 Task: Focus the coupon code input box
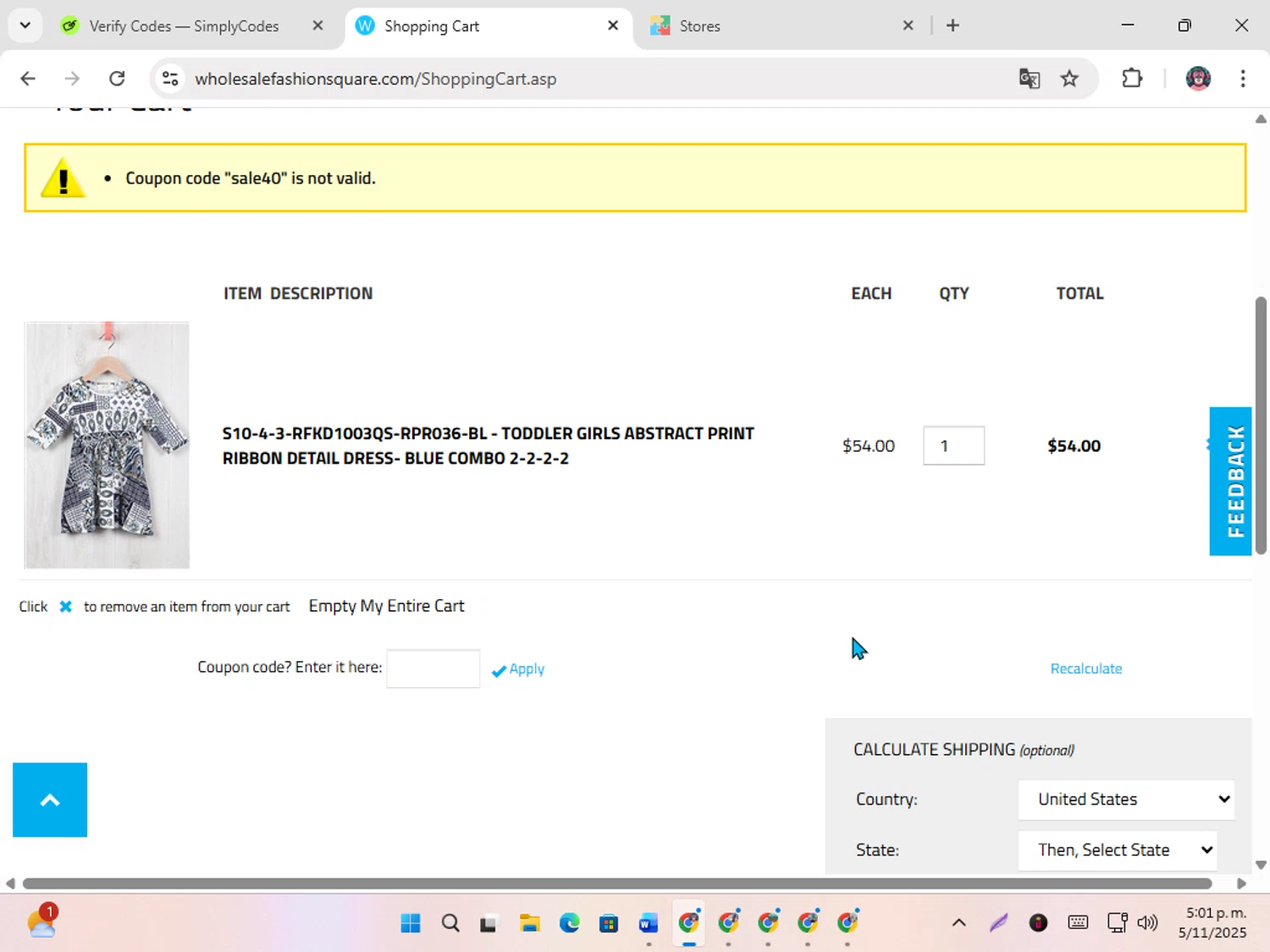433,669
